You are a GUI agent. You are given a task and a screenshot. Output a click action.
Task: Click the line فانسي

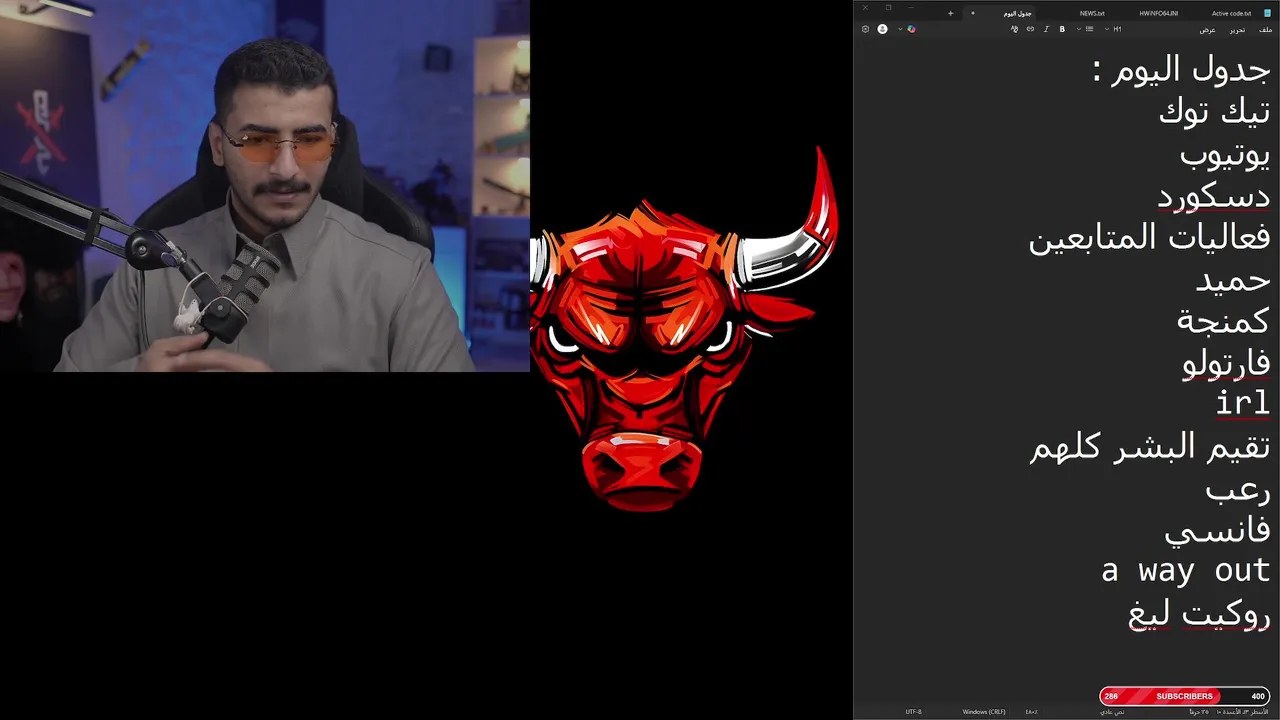pyautogui.click(x=1218, y=530)
